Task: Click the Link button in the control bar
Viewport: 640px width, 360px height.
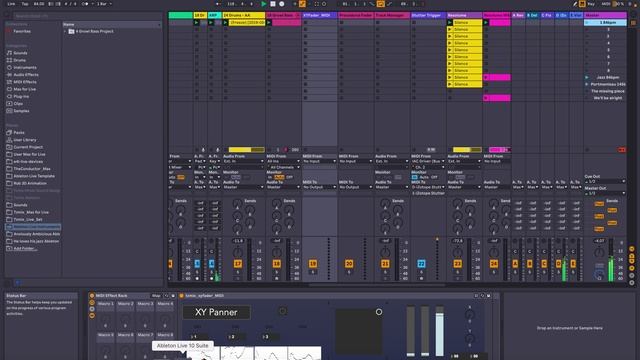Action: [x=11, y=4]
